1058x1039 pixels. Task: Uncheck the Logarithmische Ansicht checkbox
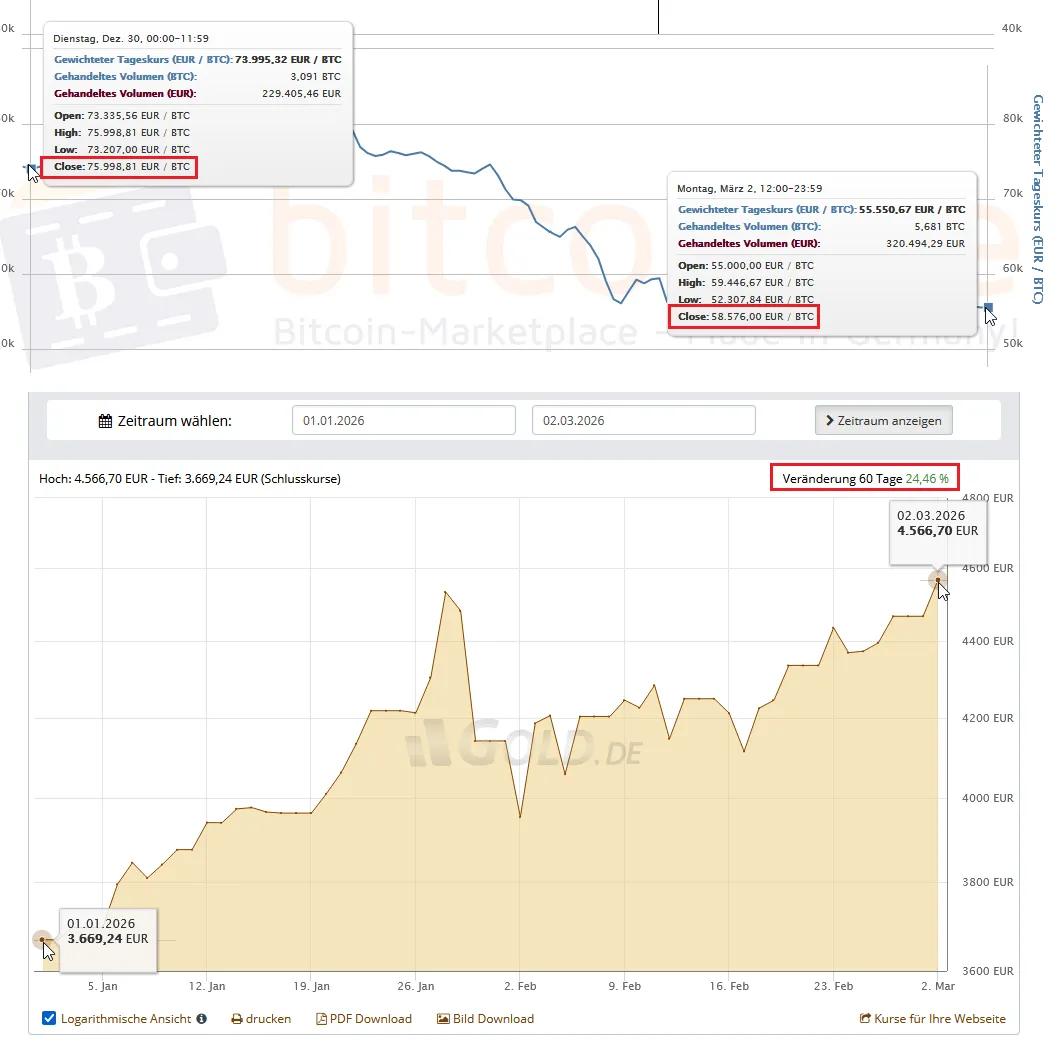pos(50,1019)
